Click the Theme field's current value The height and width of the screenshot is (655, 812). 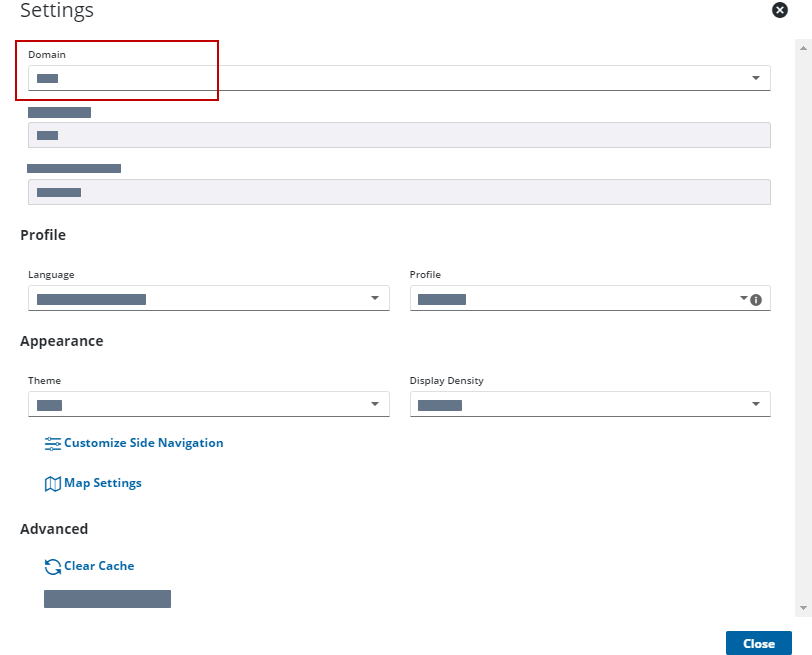50,405
